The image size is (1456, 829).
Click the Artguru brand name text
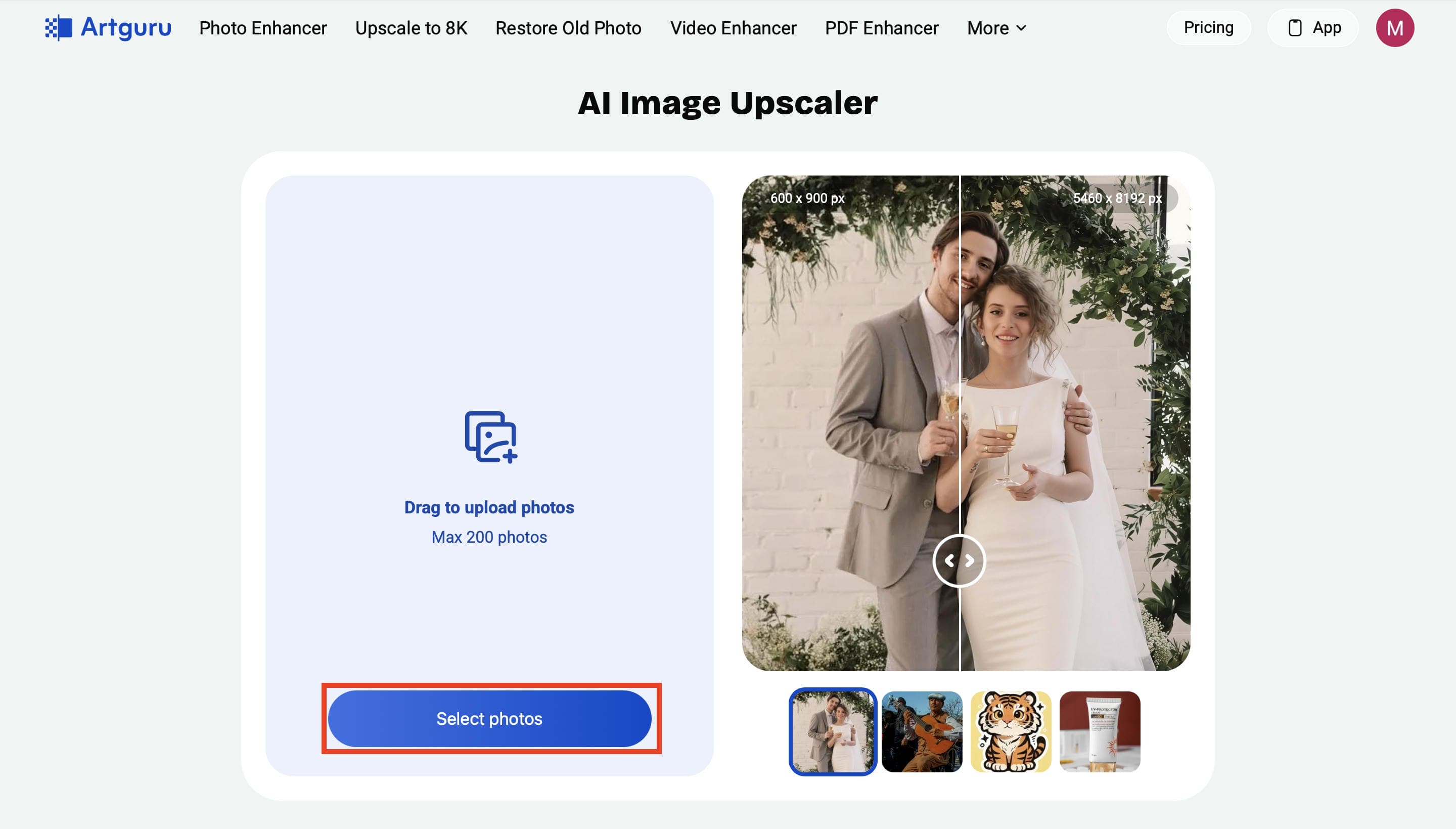coord(126,28)
